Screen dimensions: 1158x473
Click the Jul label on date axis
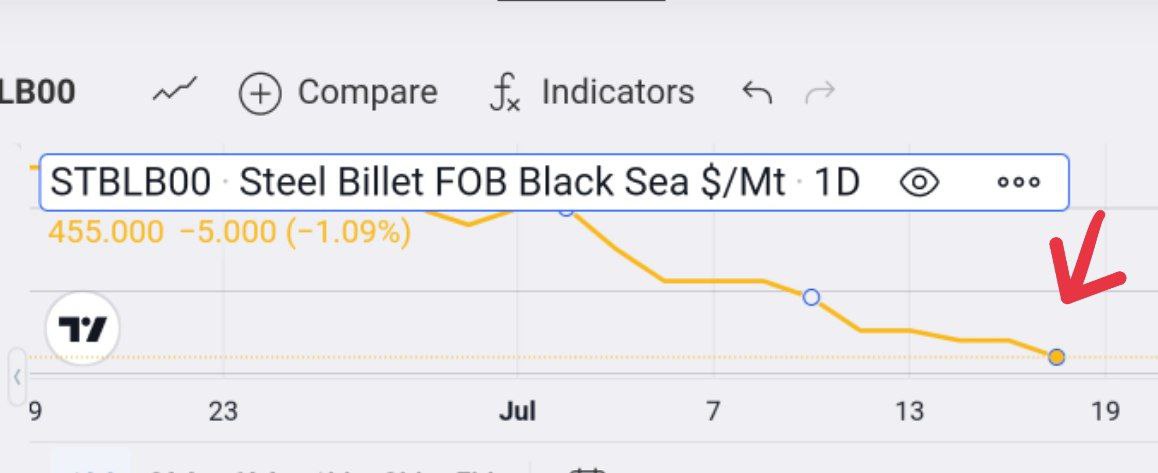click(x=517, y=412)
